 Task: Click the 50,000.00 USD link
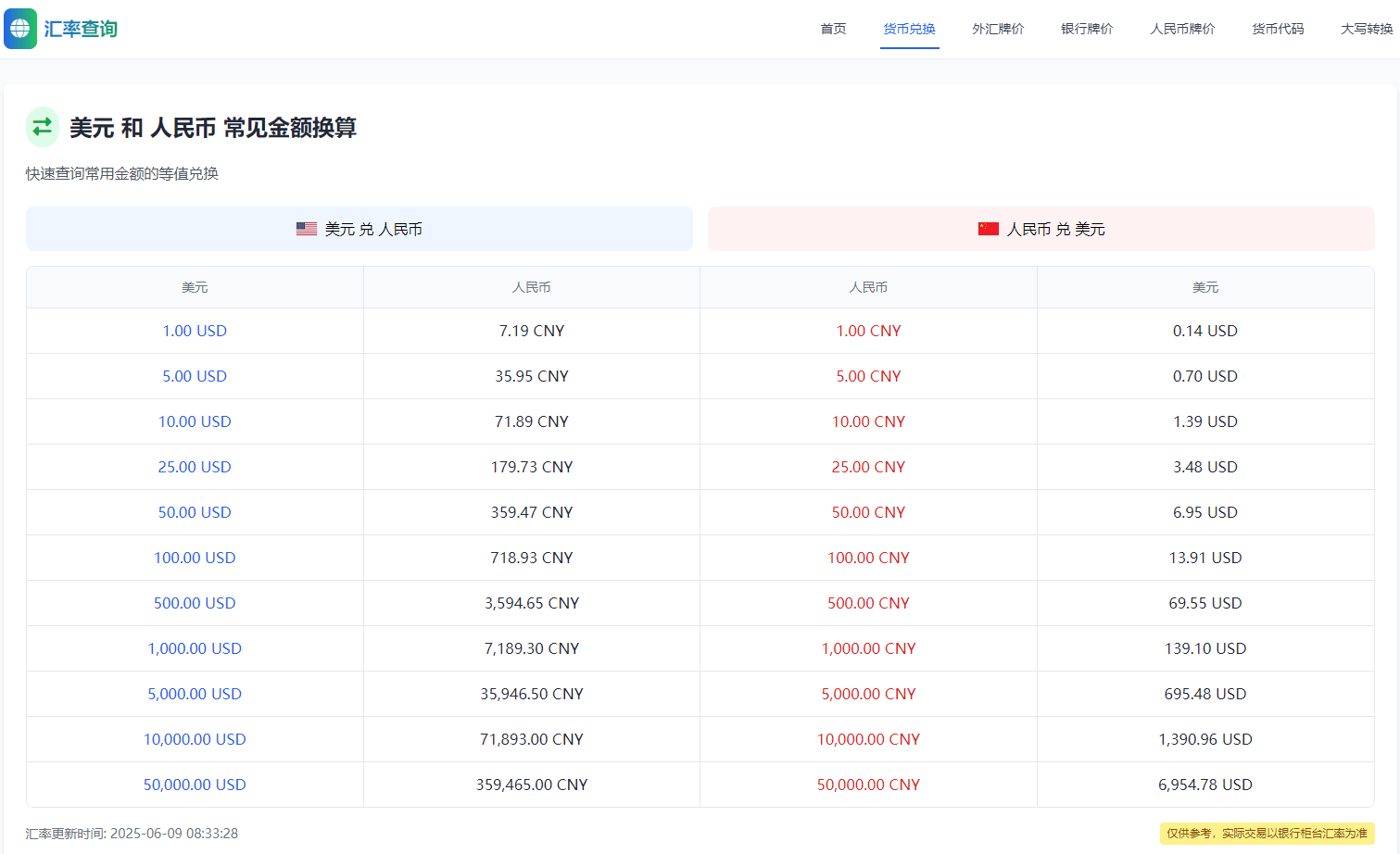click(x=195, y=785)
